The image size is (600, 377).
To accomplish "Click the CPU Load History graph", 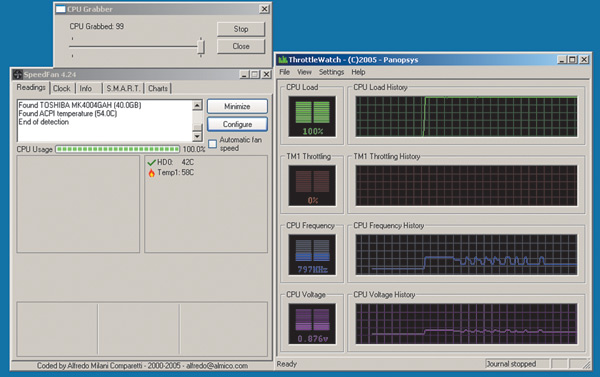I will point(466,117).
